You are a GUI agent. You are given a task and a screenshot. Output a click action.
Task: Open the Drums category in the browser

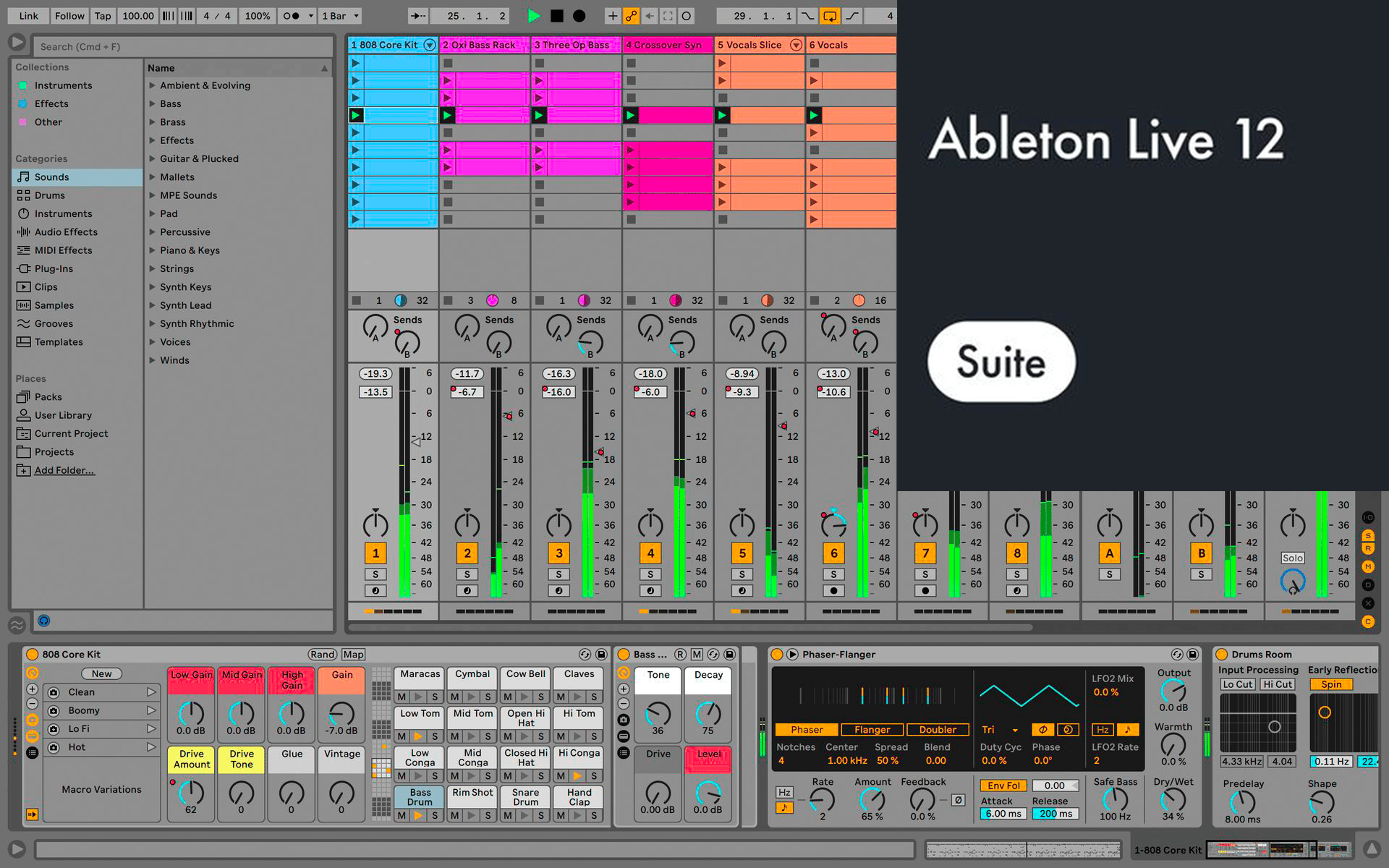pyautogui.click(x=49, y=195)
